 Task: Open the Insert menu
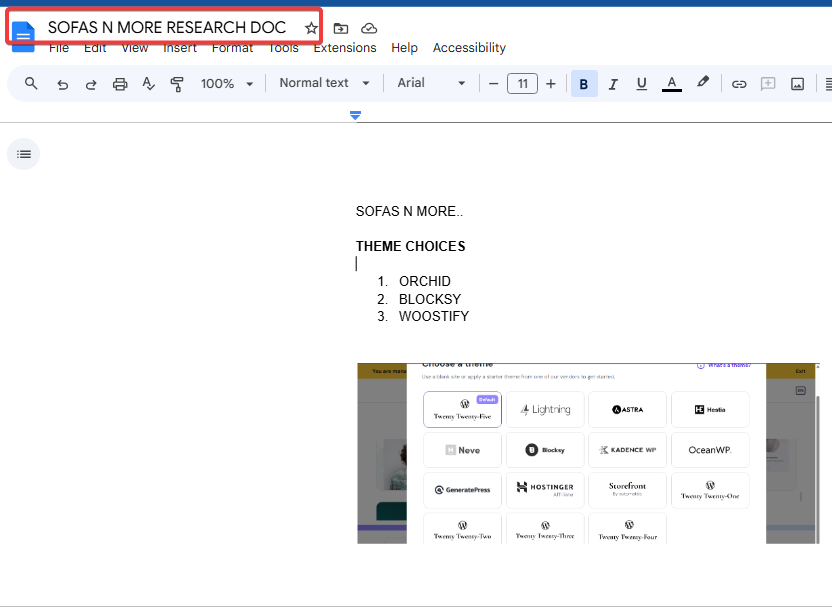[180, 48]
